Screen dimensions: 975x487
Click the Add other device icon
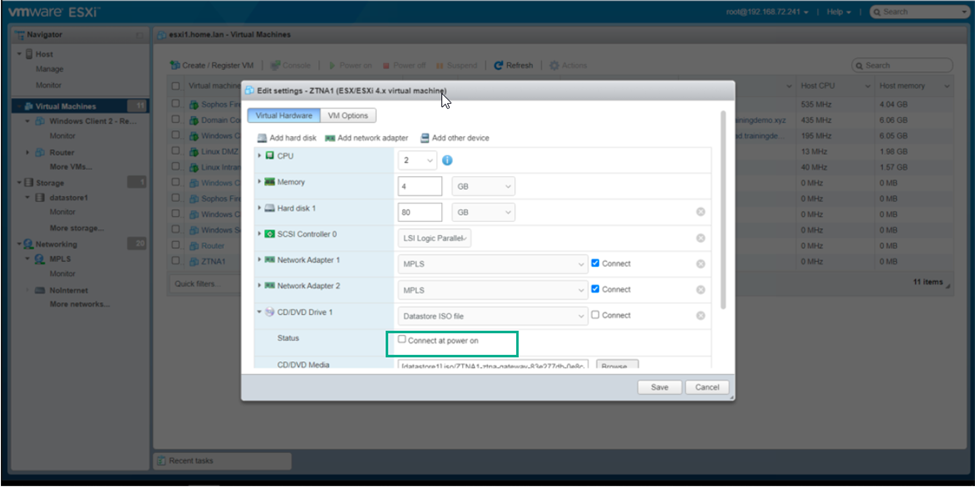(425, 138)
